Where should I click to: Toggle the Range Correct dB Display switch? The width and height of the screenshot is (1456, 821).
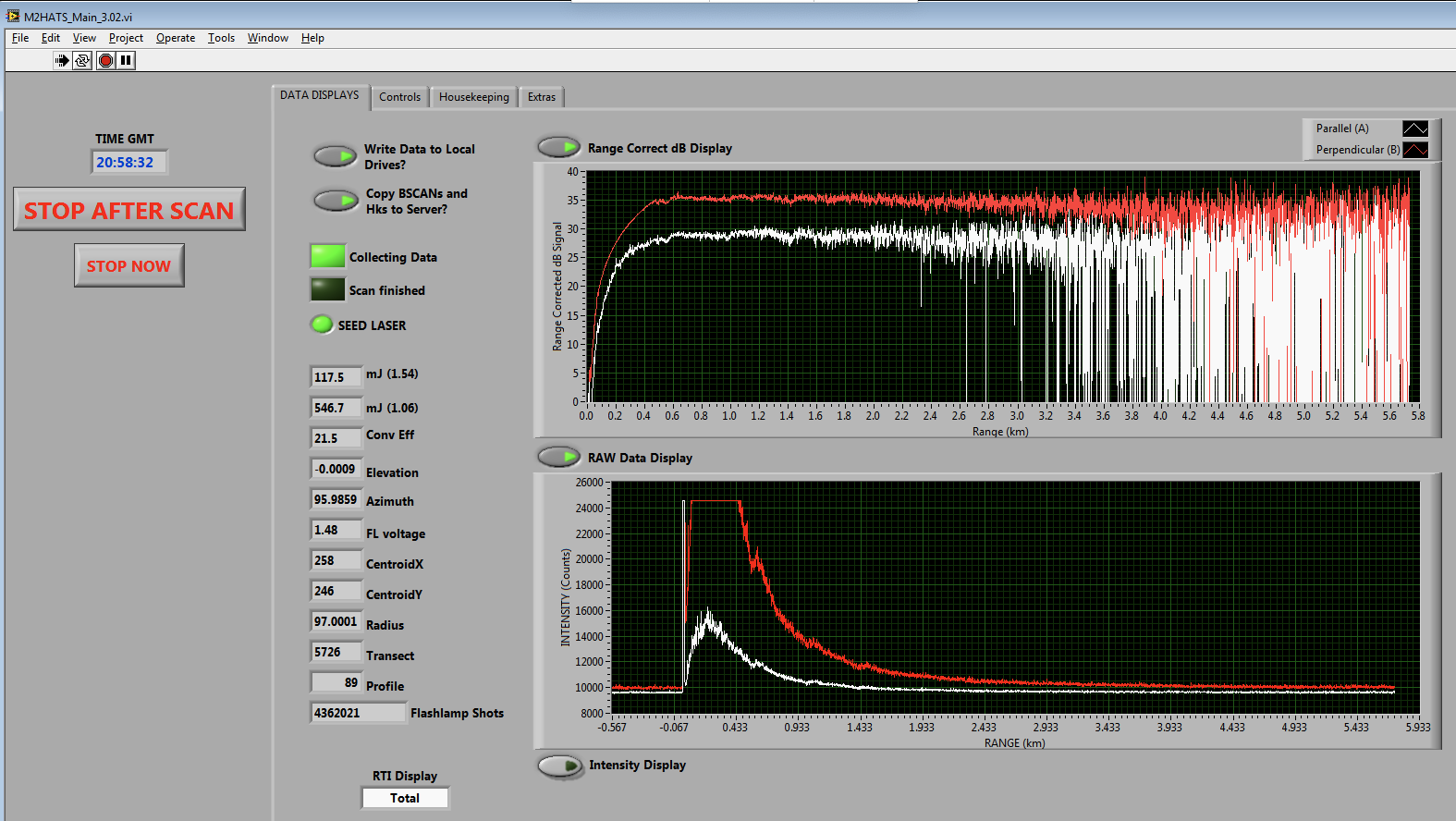point(558,147)
